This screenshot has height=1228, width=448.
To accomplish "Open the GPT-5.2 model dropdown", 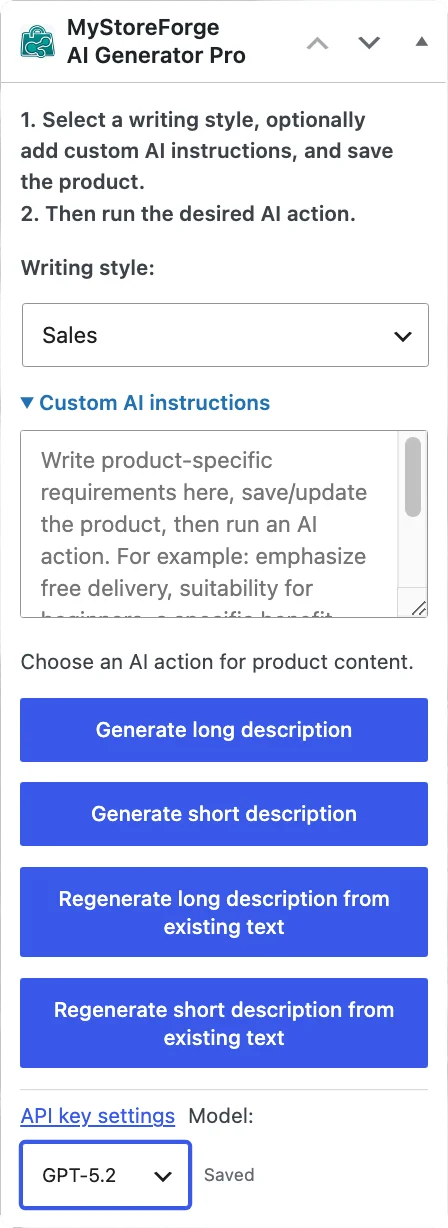I will coord(105,1175).
